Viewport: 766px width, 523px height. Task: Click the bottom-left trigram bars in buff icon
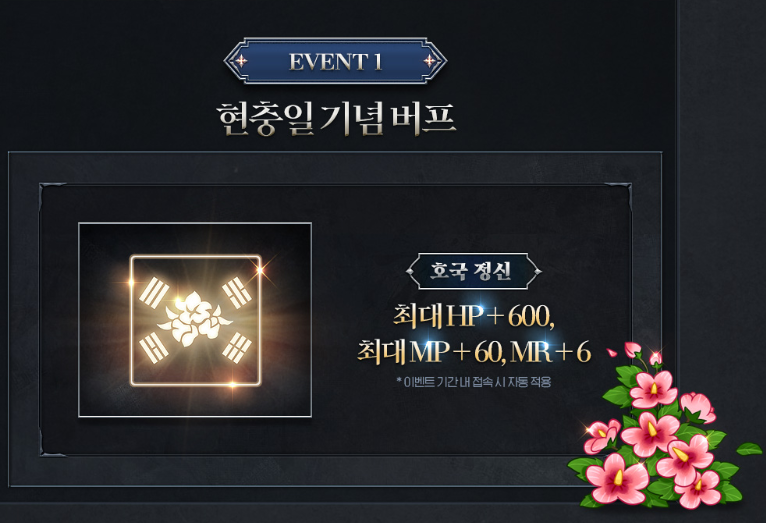point(154,347)
